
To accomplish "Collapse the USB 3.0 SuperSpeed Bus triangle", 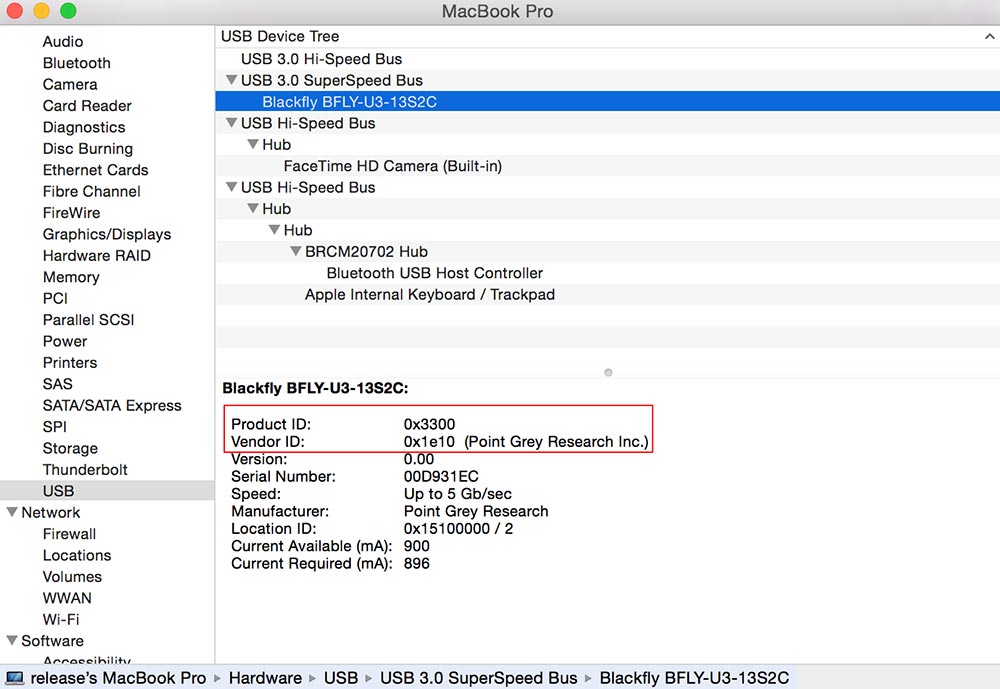I will [232, 80].
